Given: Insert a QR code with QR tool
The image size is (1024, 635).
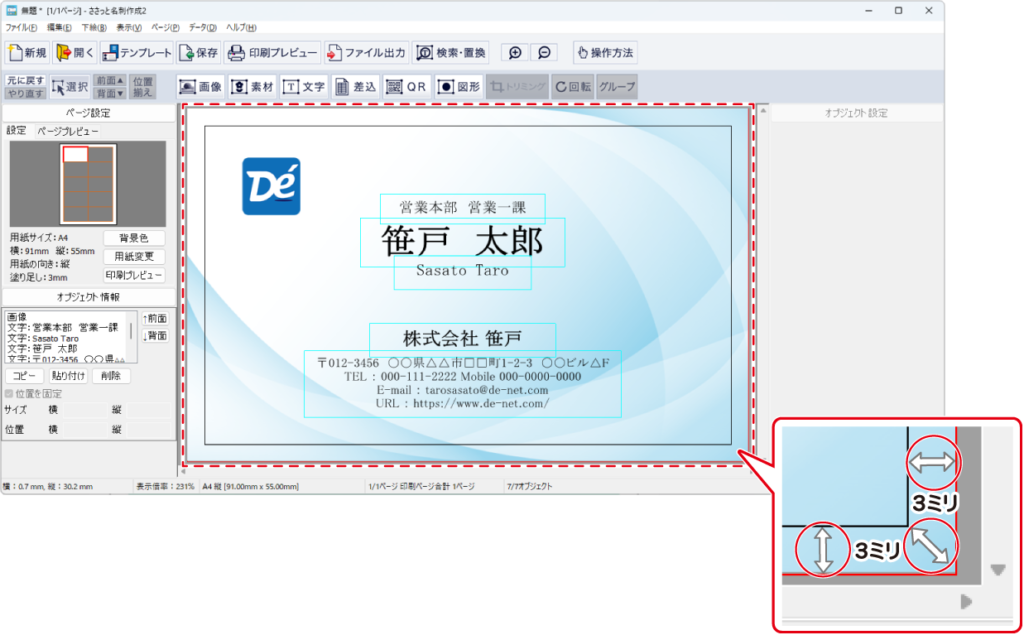Looking at the screenshot, I should pos(406,87).
